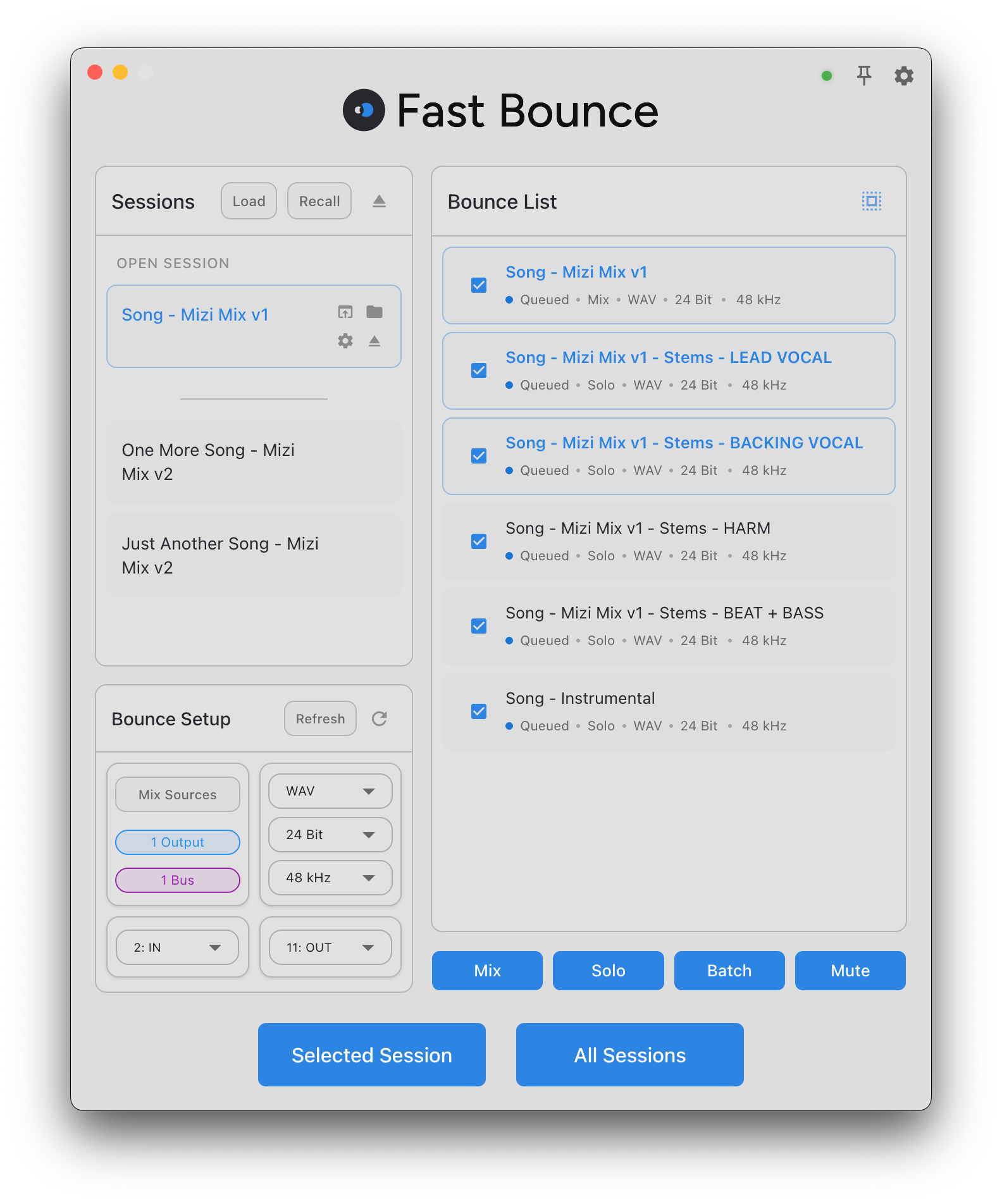Open the 24 Bit depth dropdown

coord(330,835)
